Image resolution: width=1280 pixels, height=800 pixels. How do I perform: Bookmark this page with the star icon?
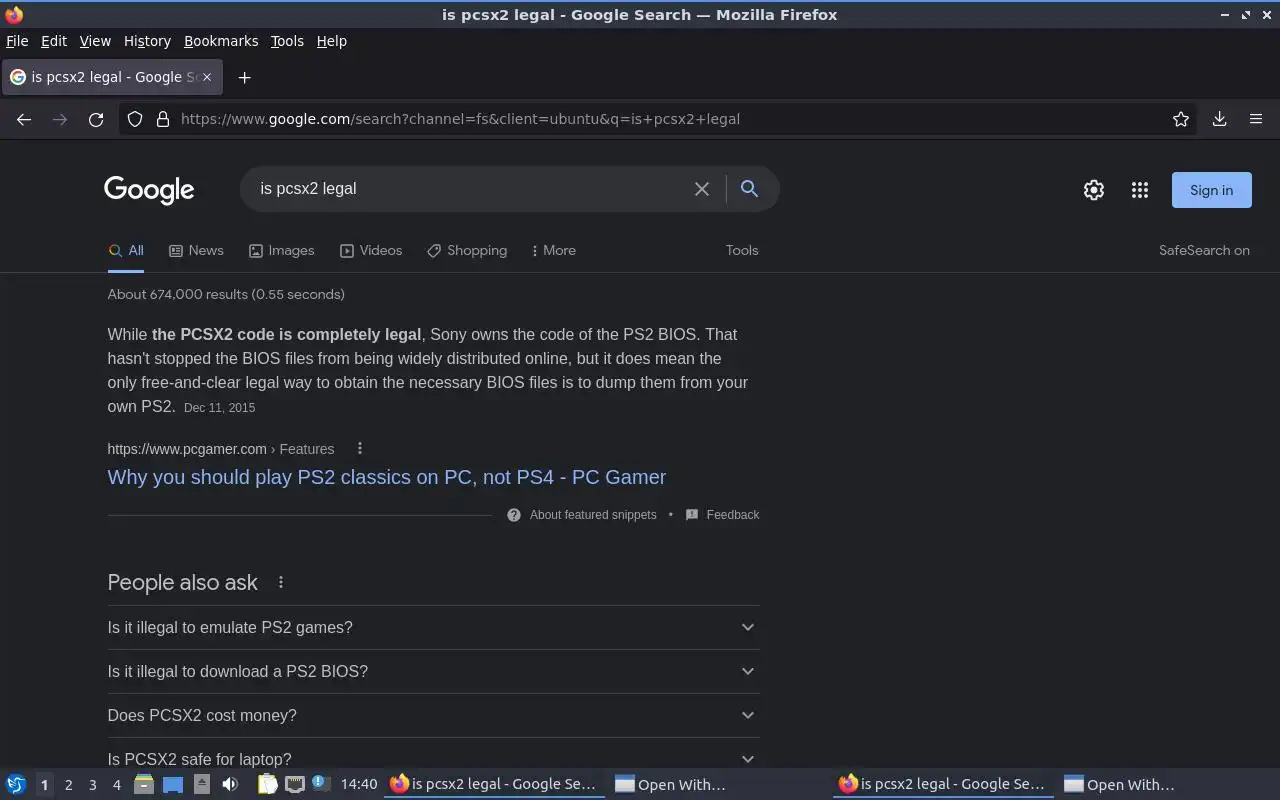pyautogui.click(x=1181, y=119)
